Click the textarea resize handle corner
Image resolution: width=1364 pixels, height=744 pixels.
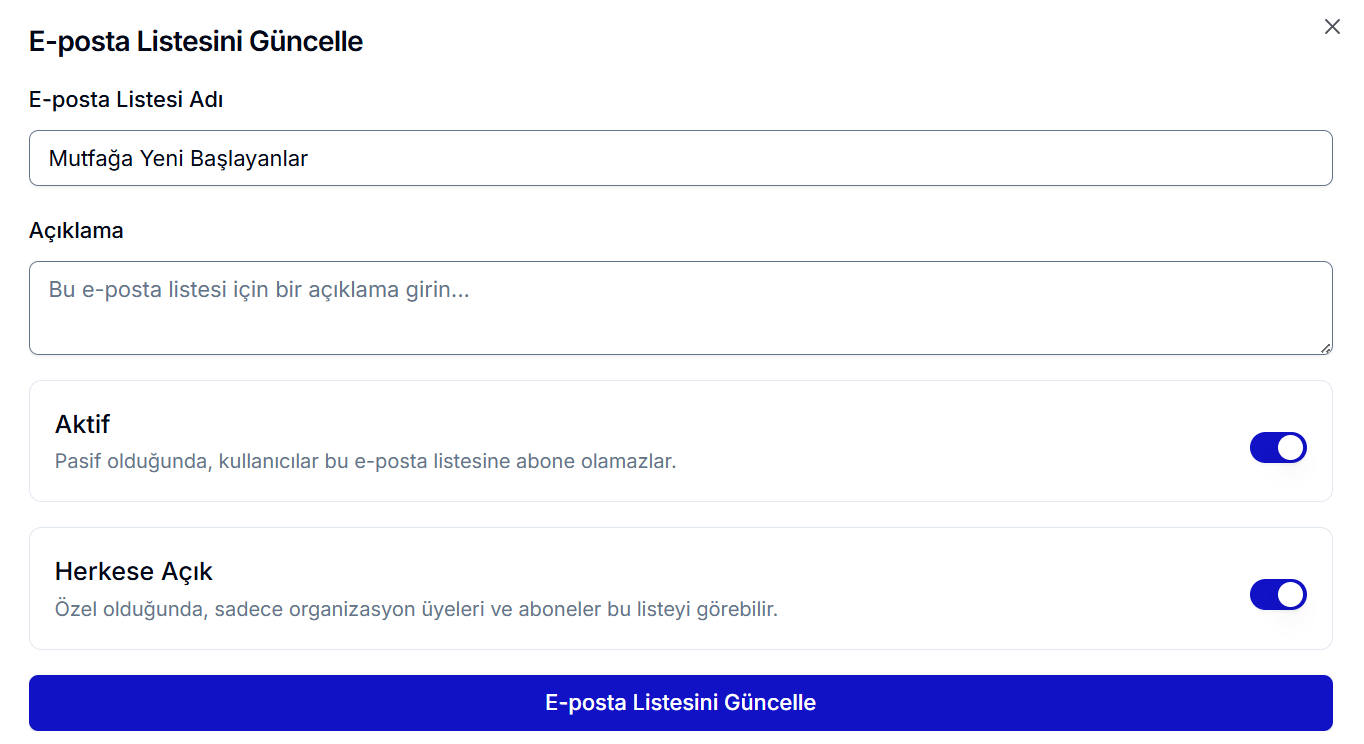point(1325,348)
